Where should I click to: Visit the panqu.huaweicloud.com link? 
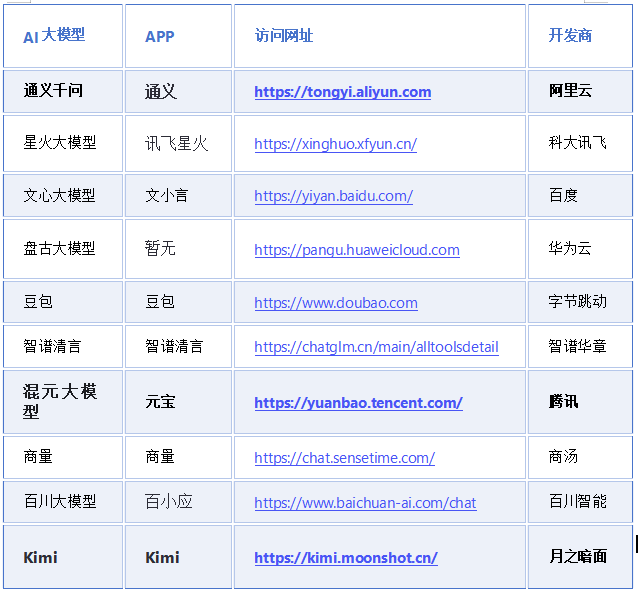(x=356, y=249)
